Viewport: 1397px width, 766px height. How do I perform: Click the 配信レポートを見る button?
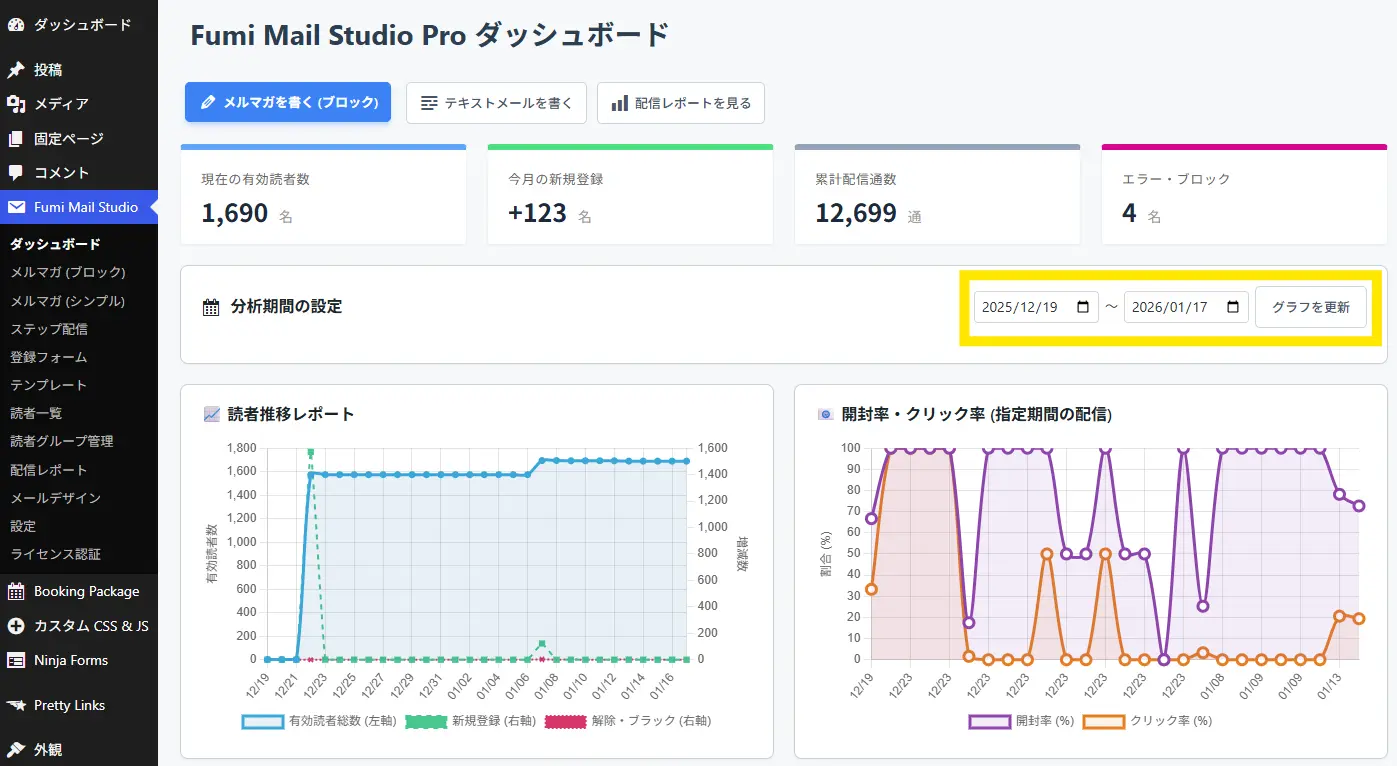point(680,103)
